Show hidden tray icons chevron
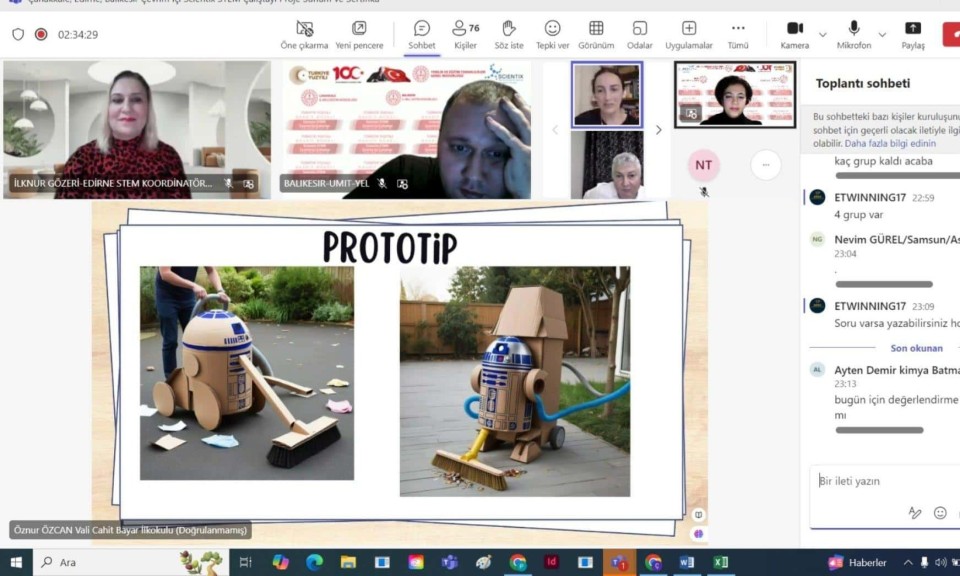This screenshot has width=960, height=576. pos(908,562)
